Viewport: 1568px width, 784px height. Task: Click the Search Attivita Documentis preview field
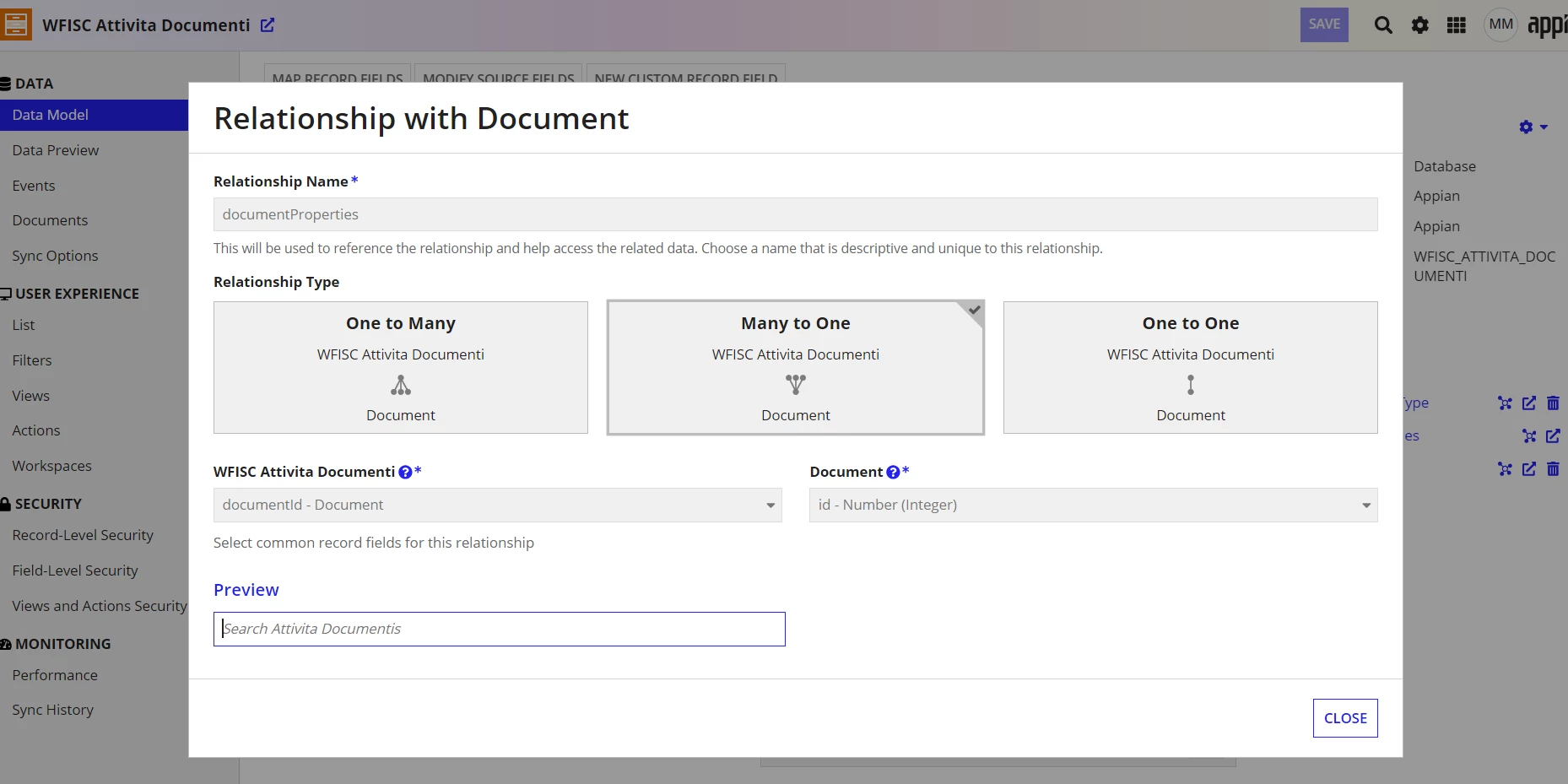tap(500, 630)
